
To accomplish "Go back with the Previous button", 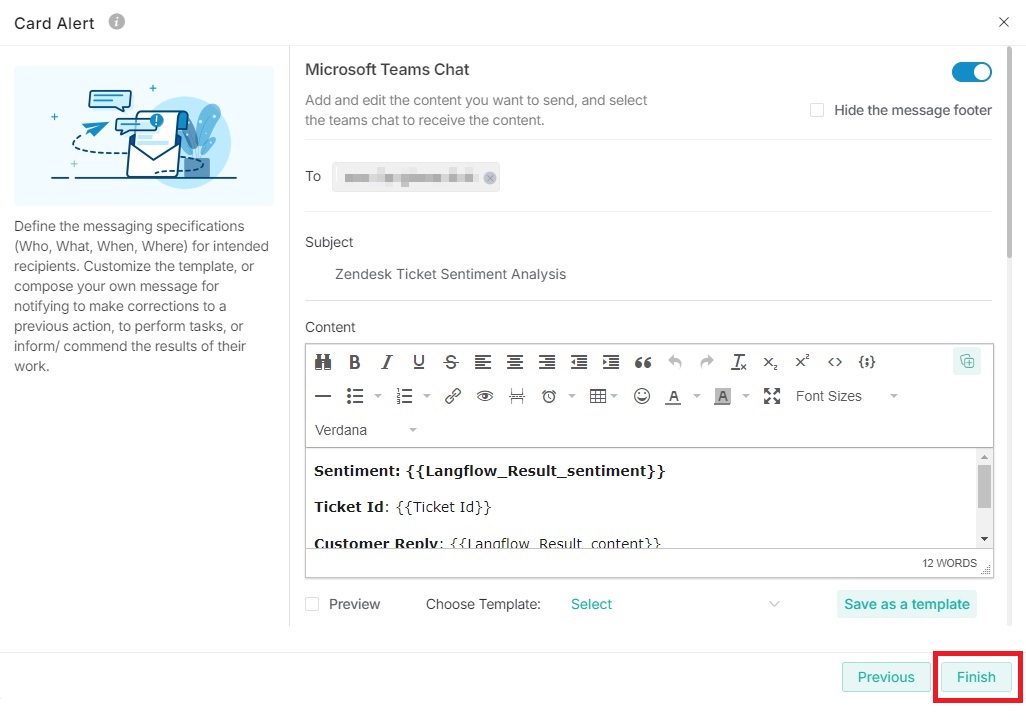I will pos(886,677).
